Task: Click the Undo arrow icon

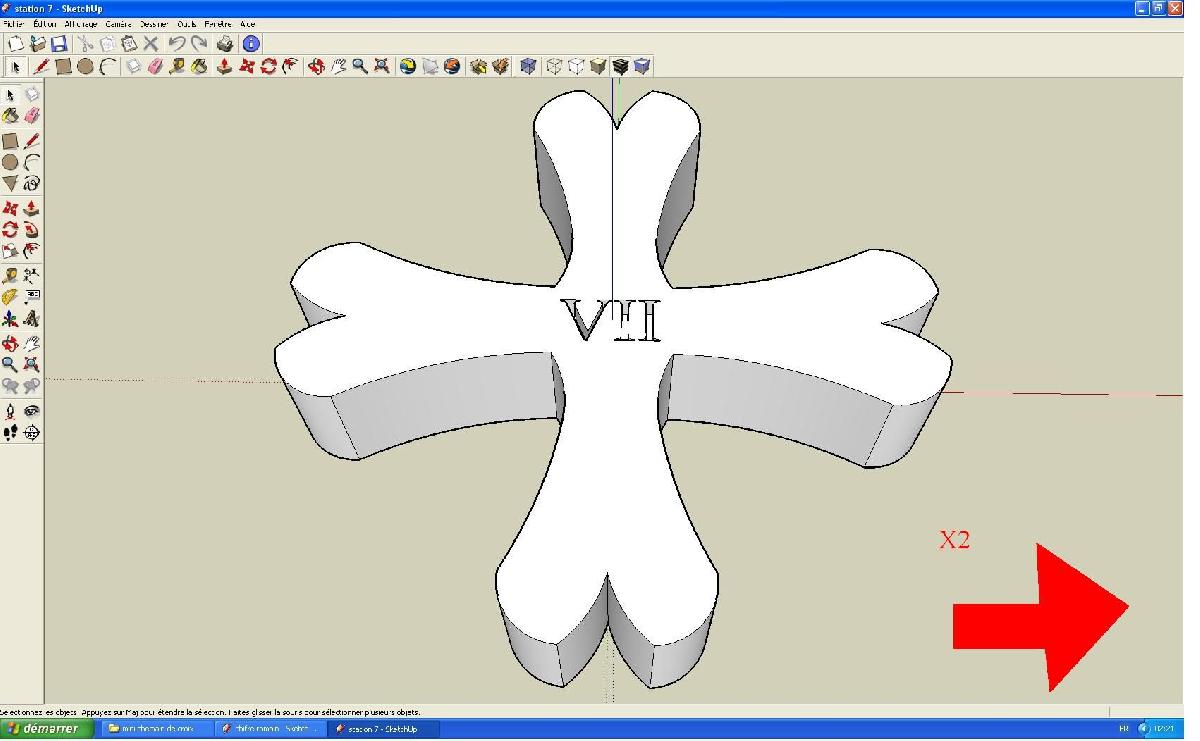Action: click(176, 44)
